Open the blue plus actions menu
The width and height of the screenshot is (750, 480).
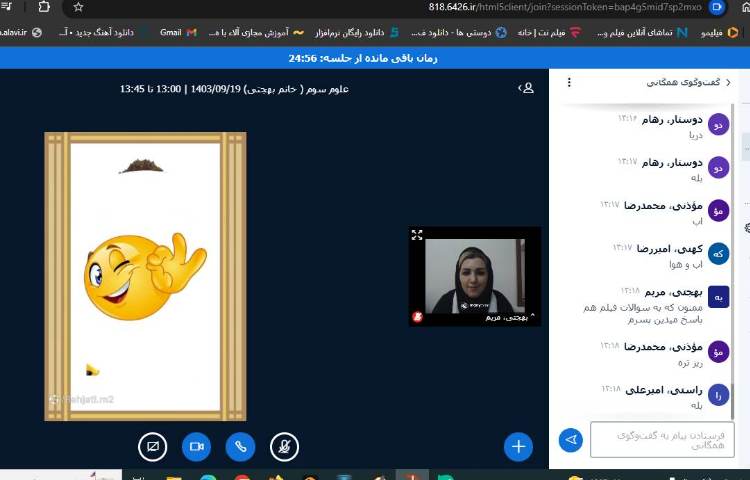click(x=518, y=446)
